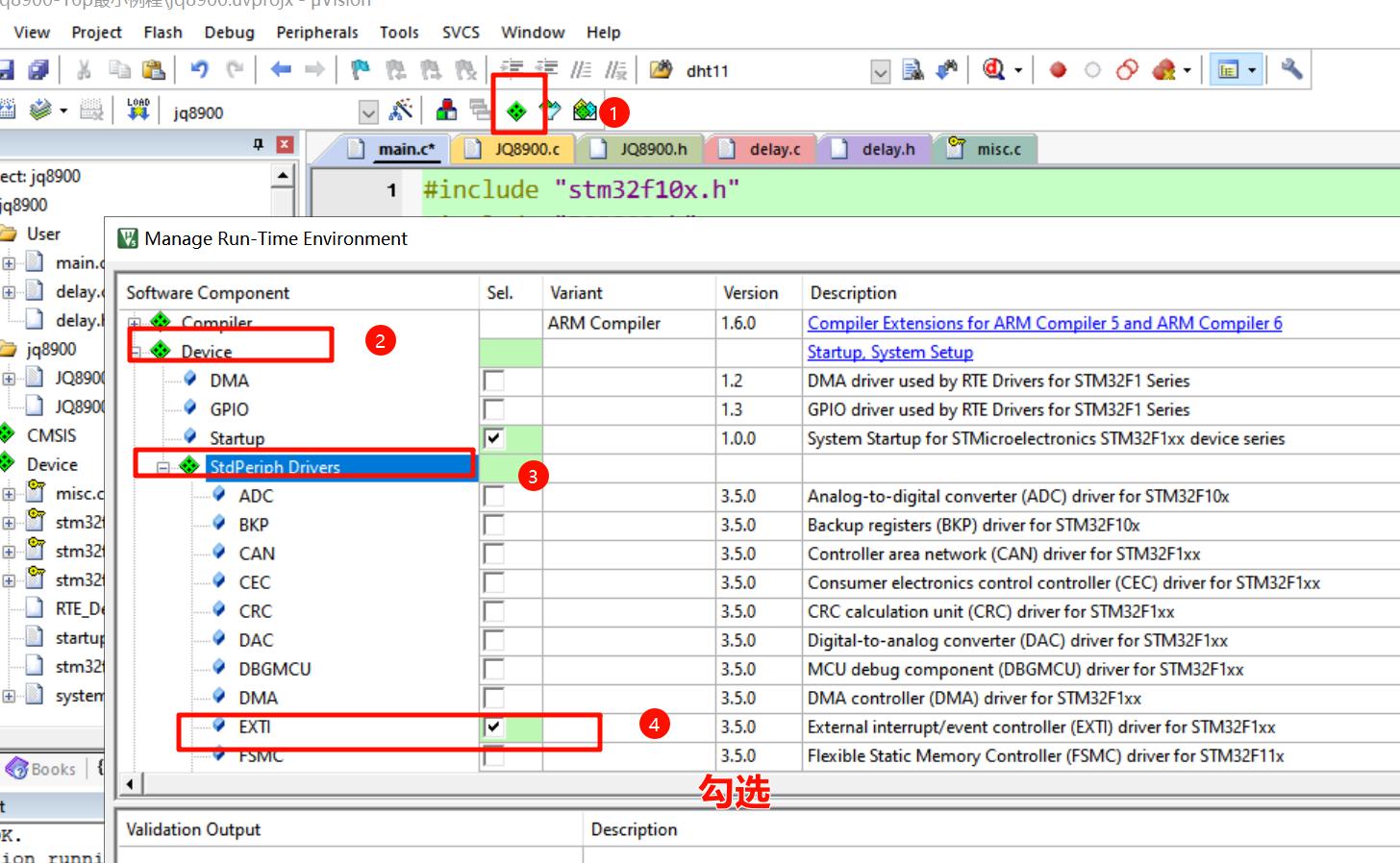Viewport: 1400px width, 863px height.
Task: Click the Redo arrow icon
Action: pyautogui.click(x=235, y=69)
